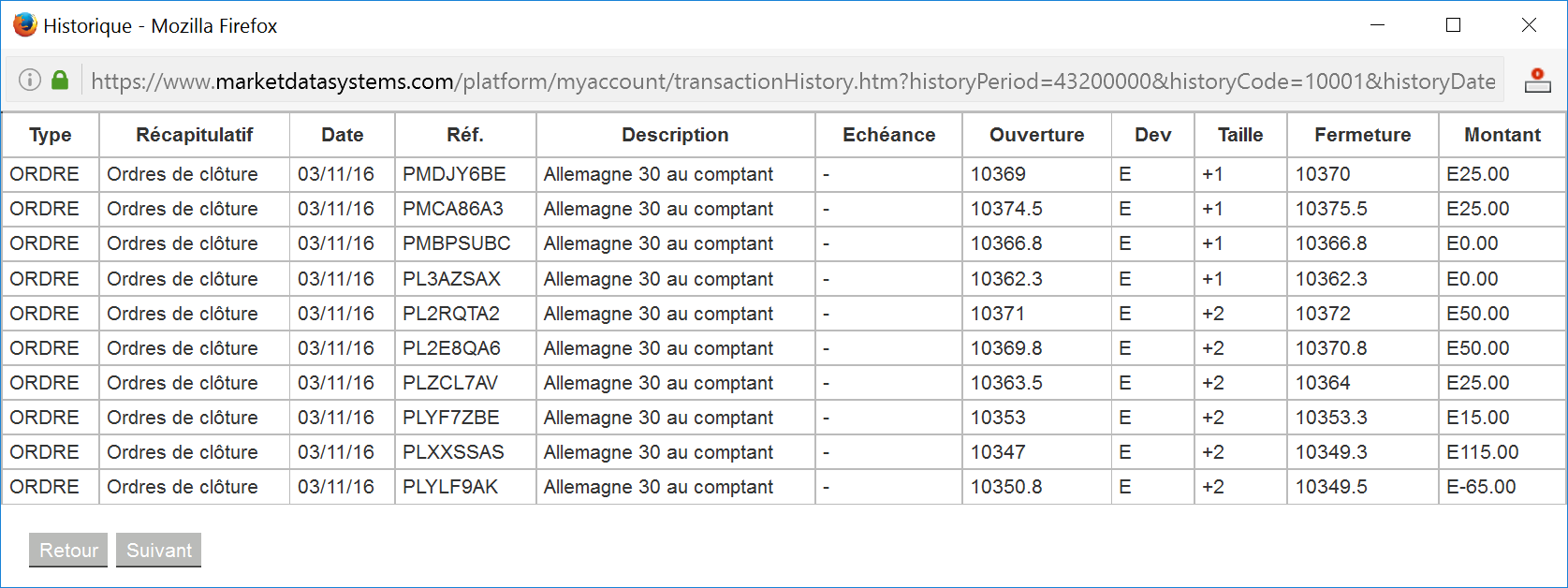Click the transactionHistory URL address field
Screen dimensions: 1568x588
(792, 81)
